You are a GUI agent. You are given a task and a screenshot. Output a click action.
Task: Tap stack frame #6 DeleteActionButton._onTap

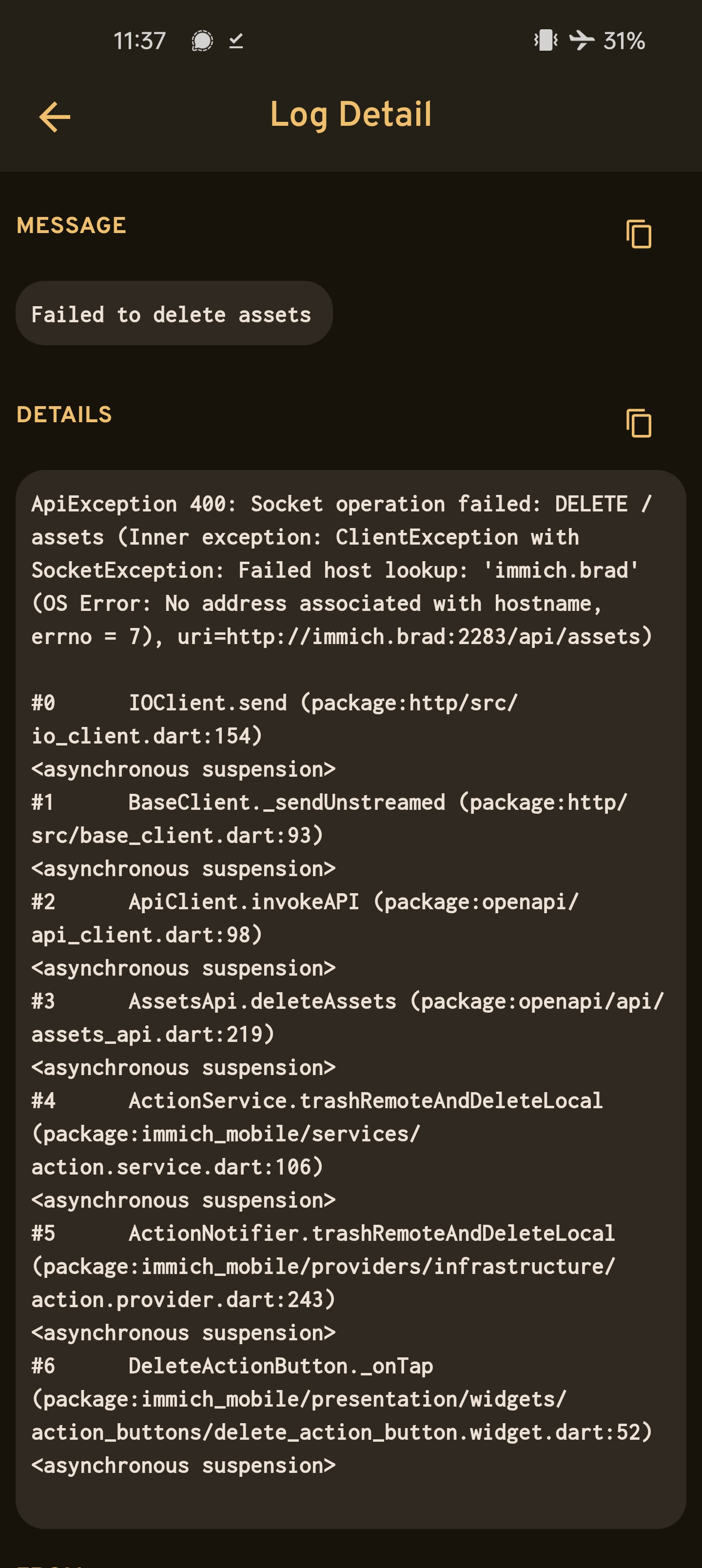(280, 1366)
